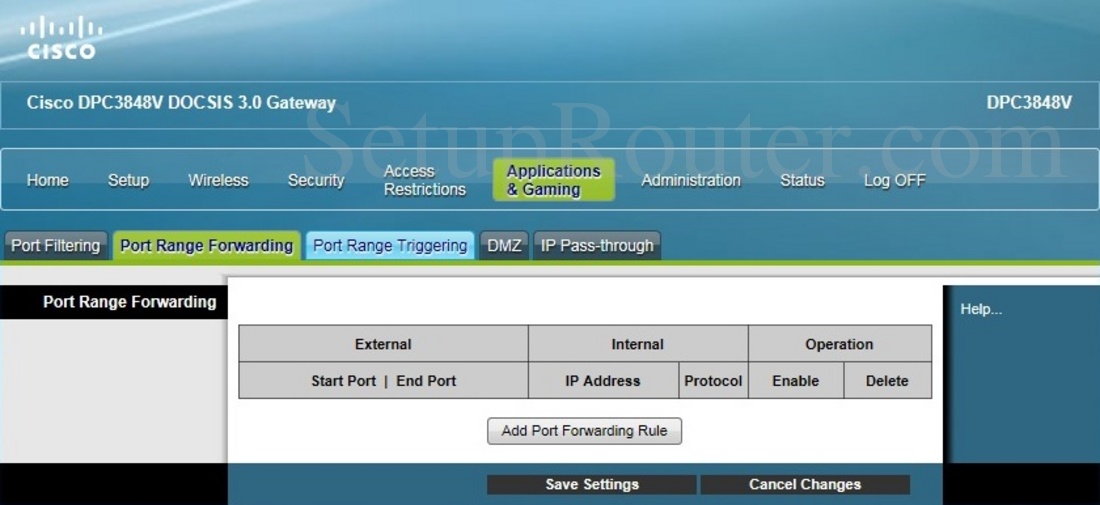
Task: Go to the Home menu
Action: point(47,180)
